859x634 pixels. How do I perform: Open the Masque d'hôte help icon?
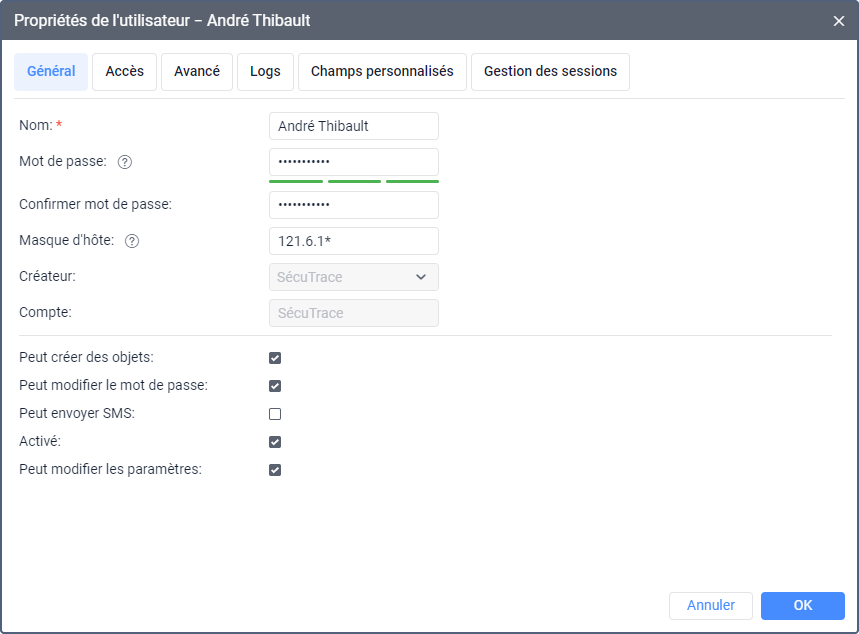(132, 241)
